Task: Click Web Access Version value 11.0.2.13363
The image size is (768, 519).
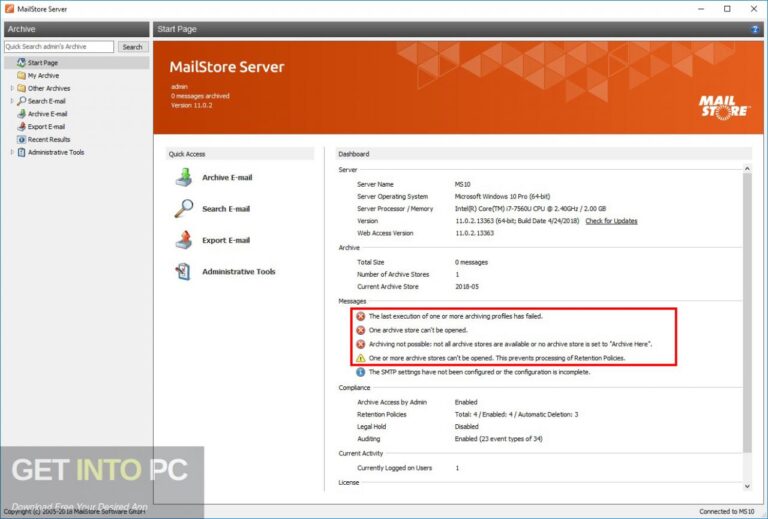Action: tap(475, 233)
